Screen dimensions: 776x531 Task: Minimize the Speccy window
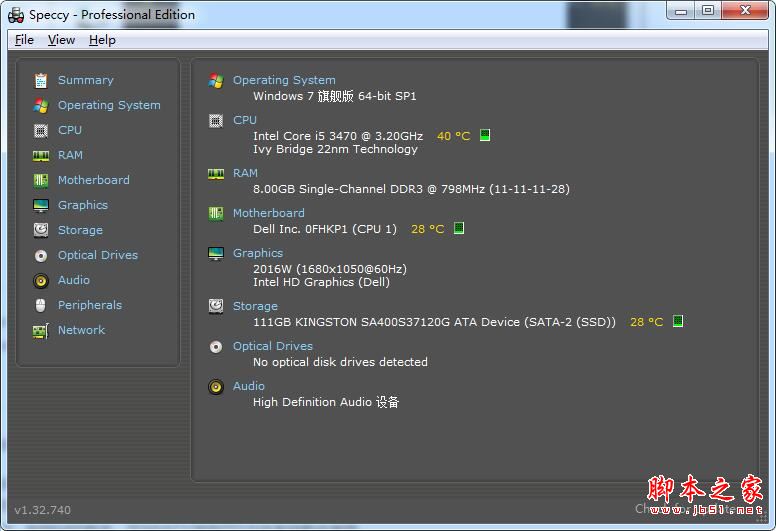[681, 10]
